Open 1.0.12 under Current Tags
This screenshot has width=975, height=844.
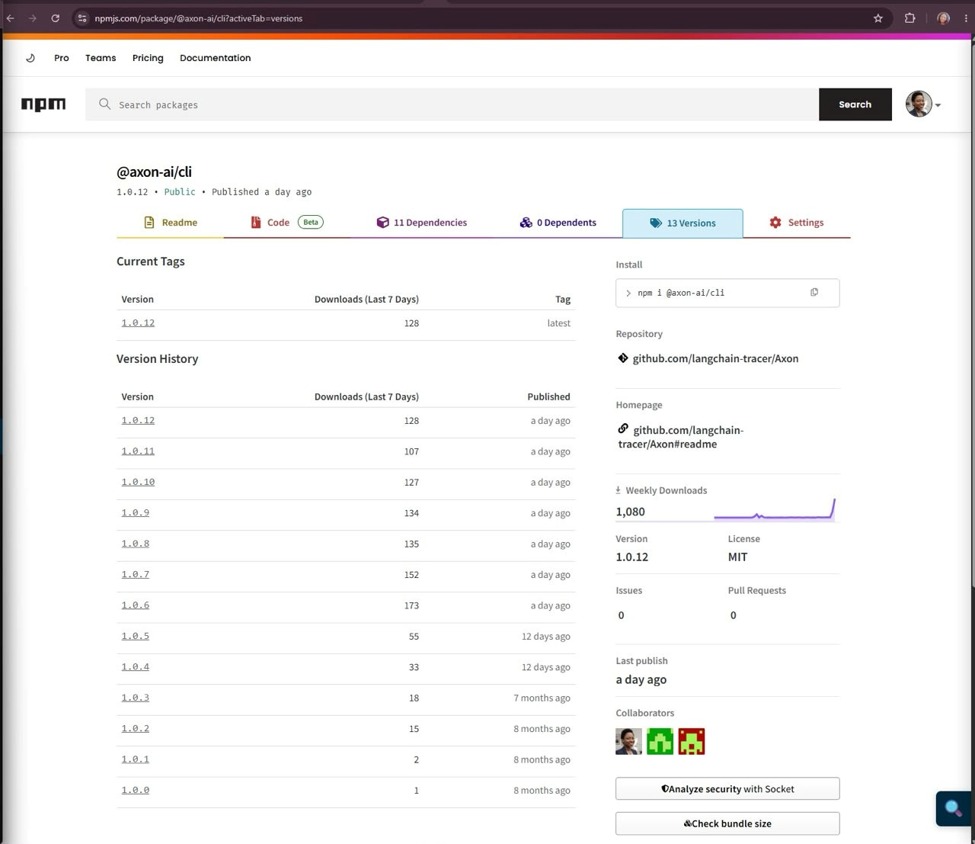click(x=138, y=323)
